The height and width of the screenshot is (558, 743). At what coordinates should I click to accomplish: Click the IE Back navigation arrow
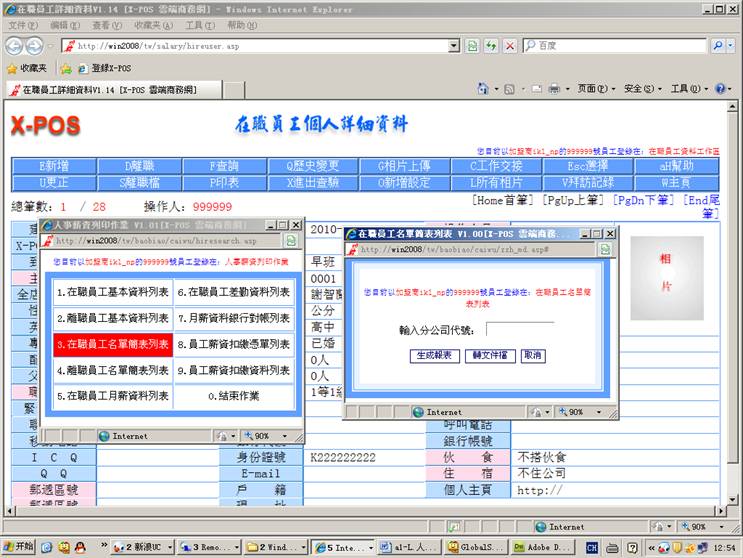pos(13,46)
